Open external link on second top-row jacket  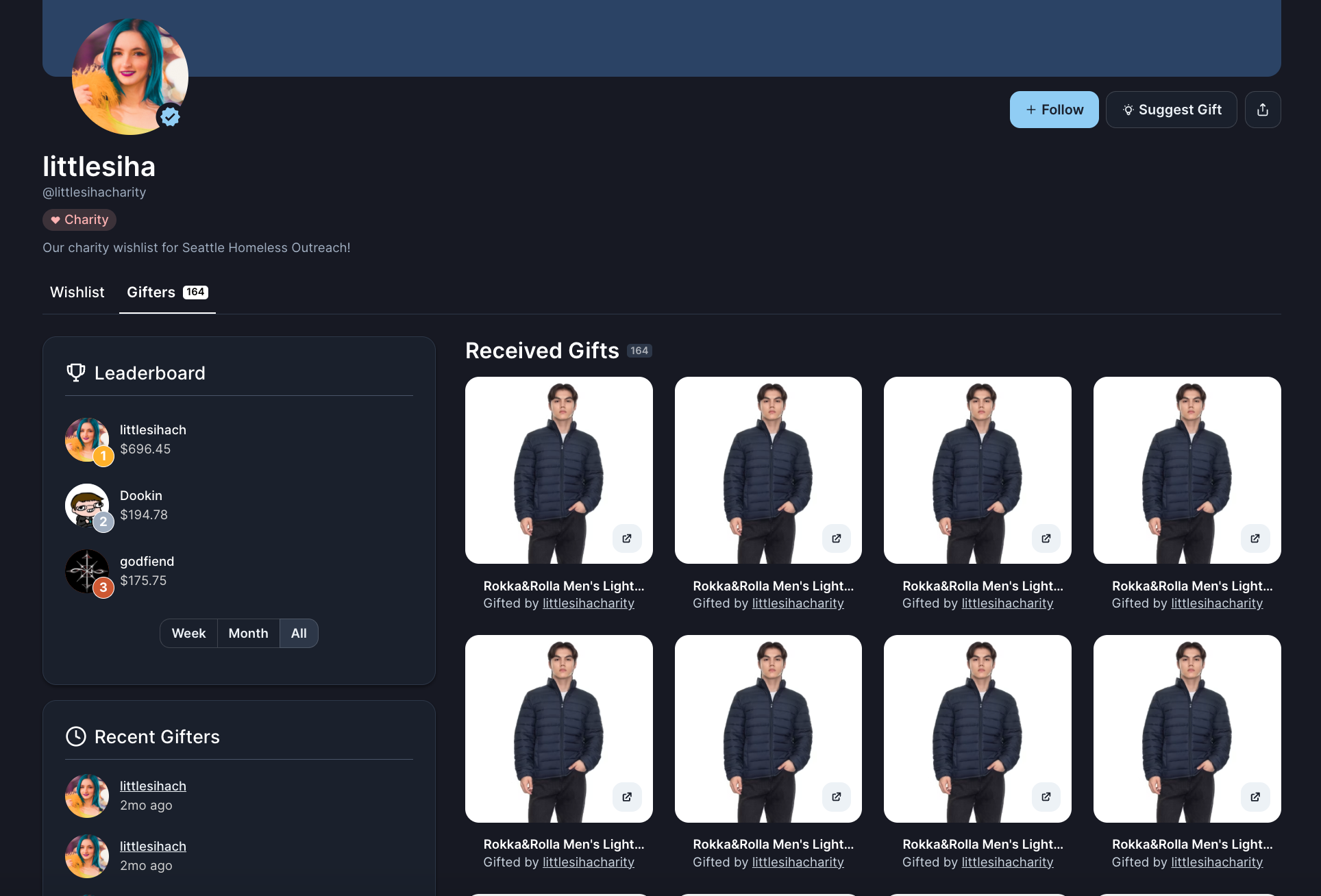836,538
